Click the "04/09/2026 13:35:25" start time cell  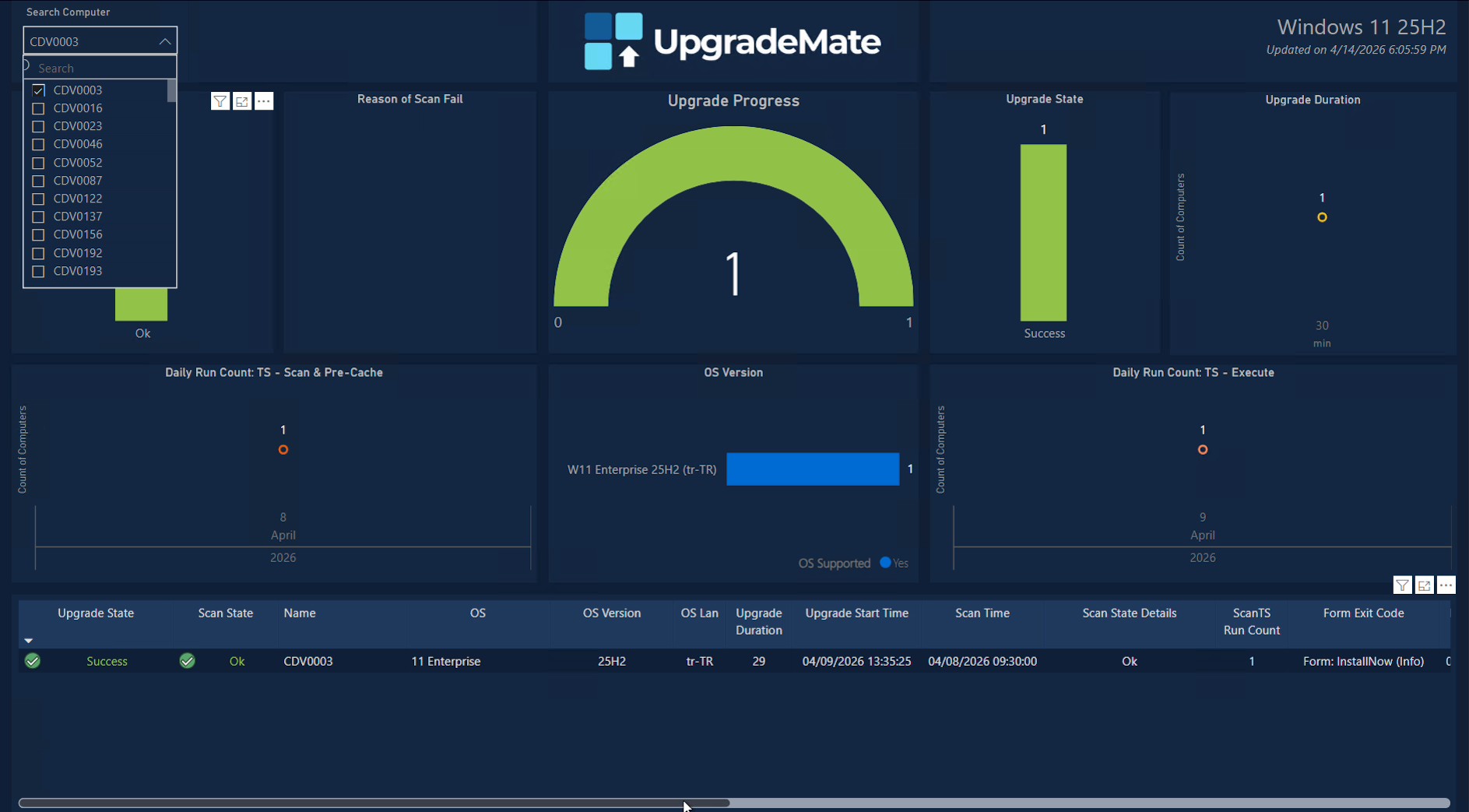coord(857,661)
